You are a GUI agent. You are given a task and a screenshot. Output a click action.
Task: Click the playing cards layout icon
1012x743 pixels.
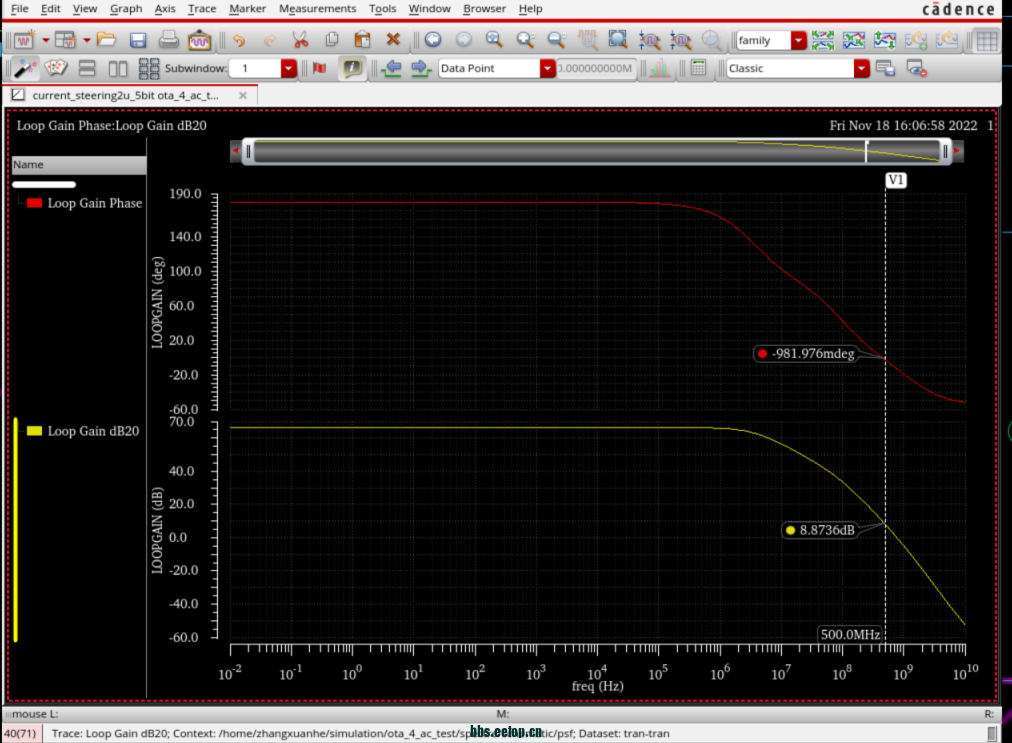point(56,68)
